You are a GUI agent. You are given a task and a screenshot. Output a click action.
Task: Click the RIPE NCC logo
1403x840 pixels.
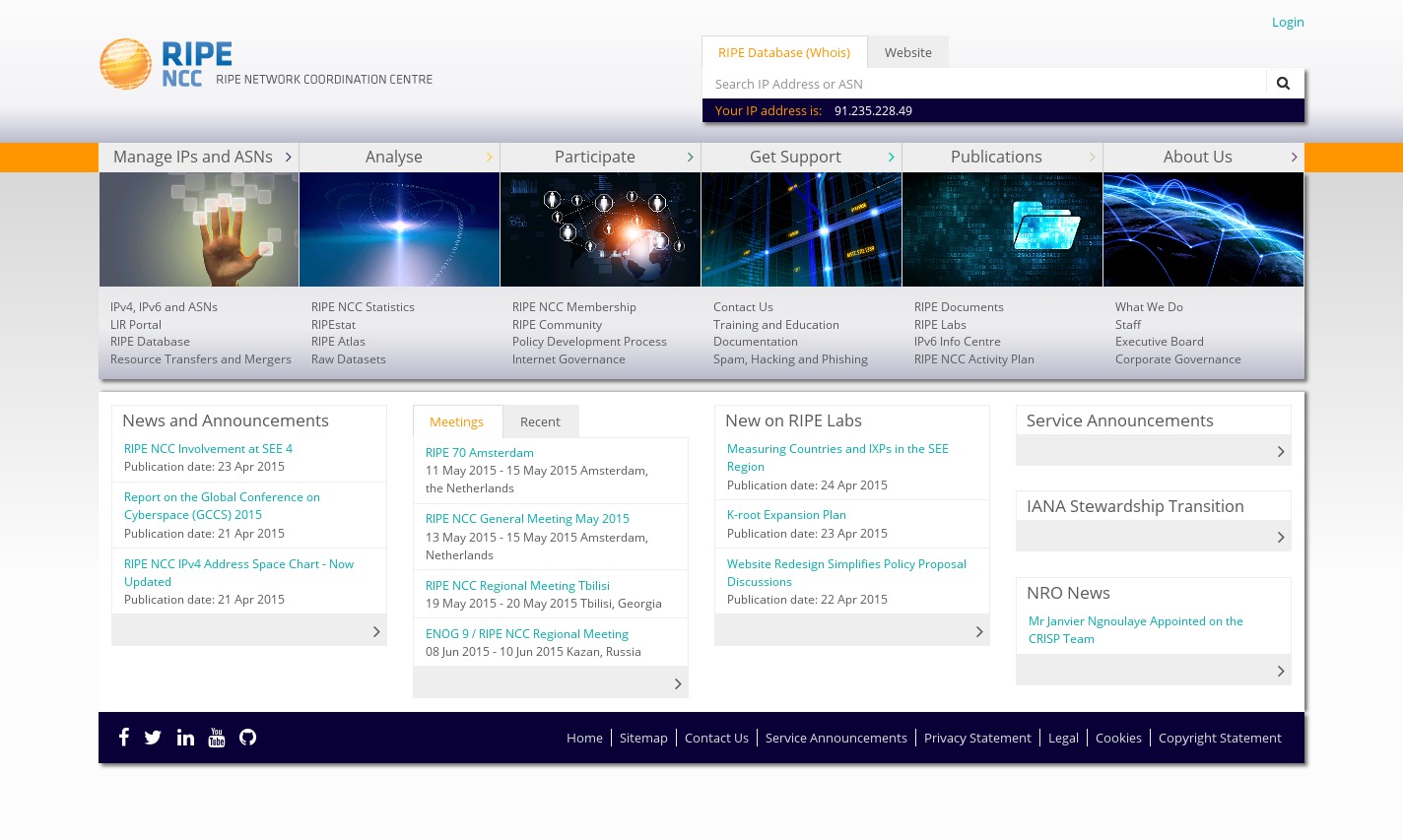point(266,65)
